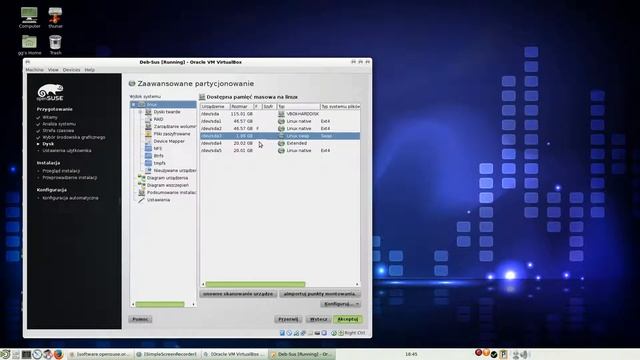
Task: Click the Rozmiar column header
Action: point(242,107)
